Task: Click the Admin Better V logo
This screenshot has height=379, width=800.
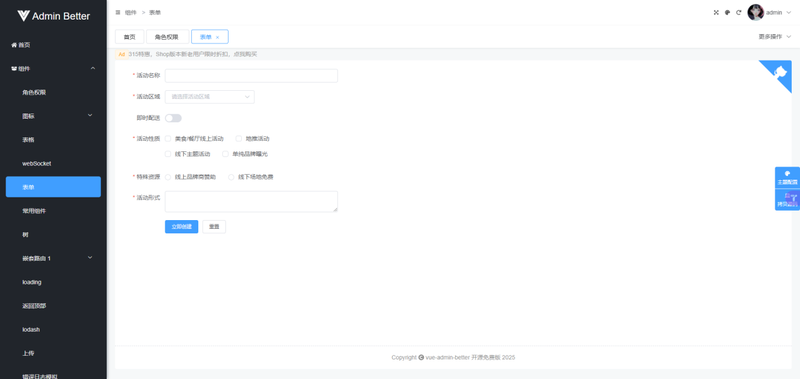Action: 23,16
